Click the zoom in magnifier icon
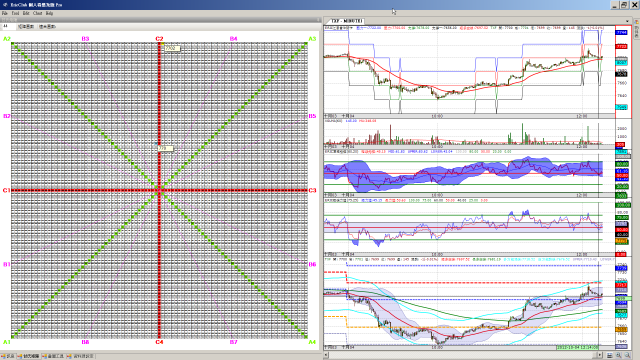 tap(619, 356)
